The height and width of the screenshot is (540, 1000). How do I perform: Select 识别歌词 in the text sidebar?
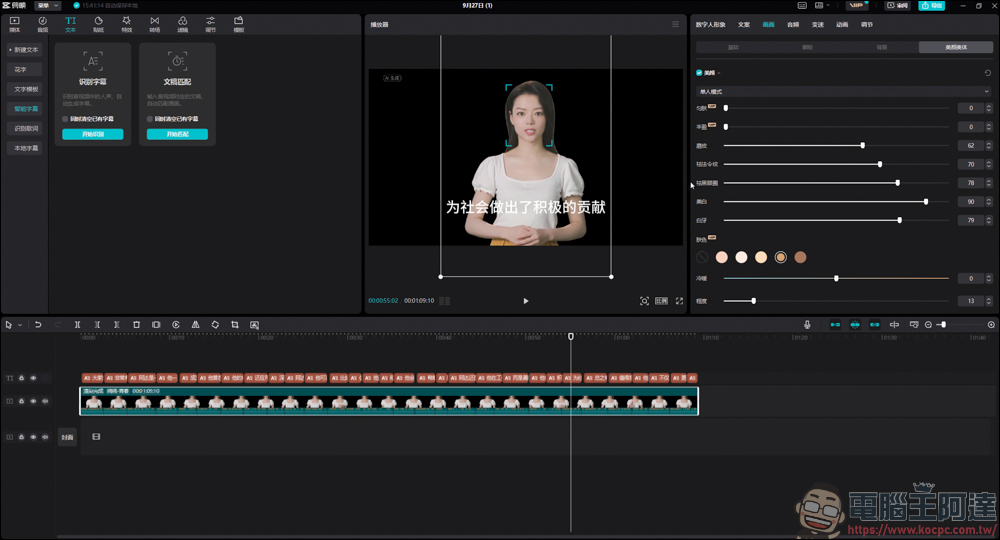[x=26, y=128]
